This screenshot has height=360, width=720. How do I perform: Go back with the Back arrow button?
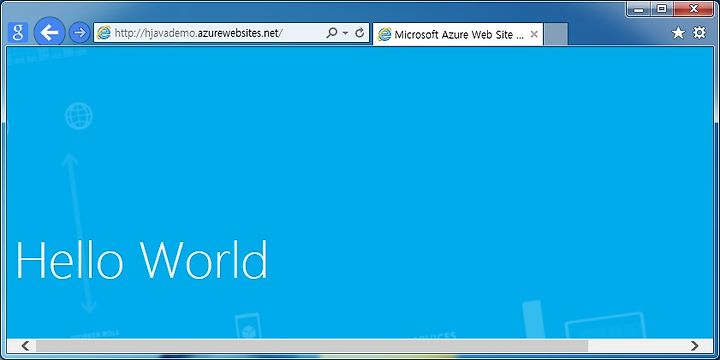pyautogui.click(x=49, y=32)
